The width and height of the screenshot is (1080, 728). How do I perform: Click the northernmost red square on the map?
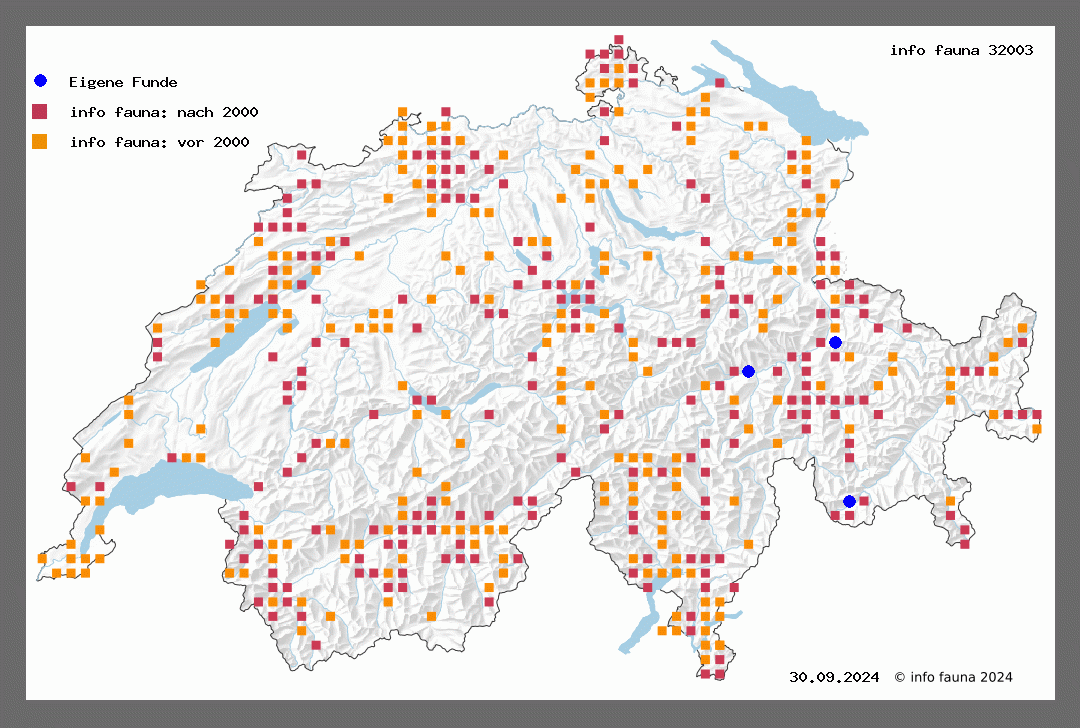pyautogui.click(x=619, y=40)
